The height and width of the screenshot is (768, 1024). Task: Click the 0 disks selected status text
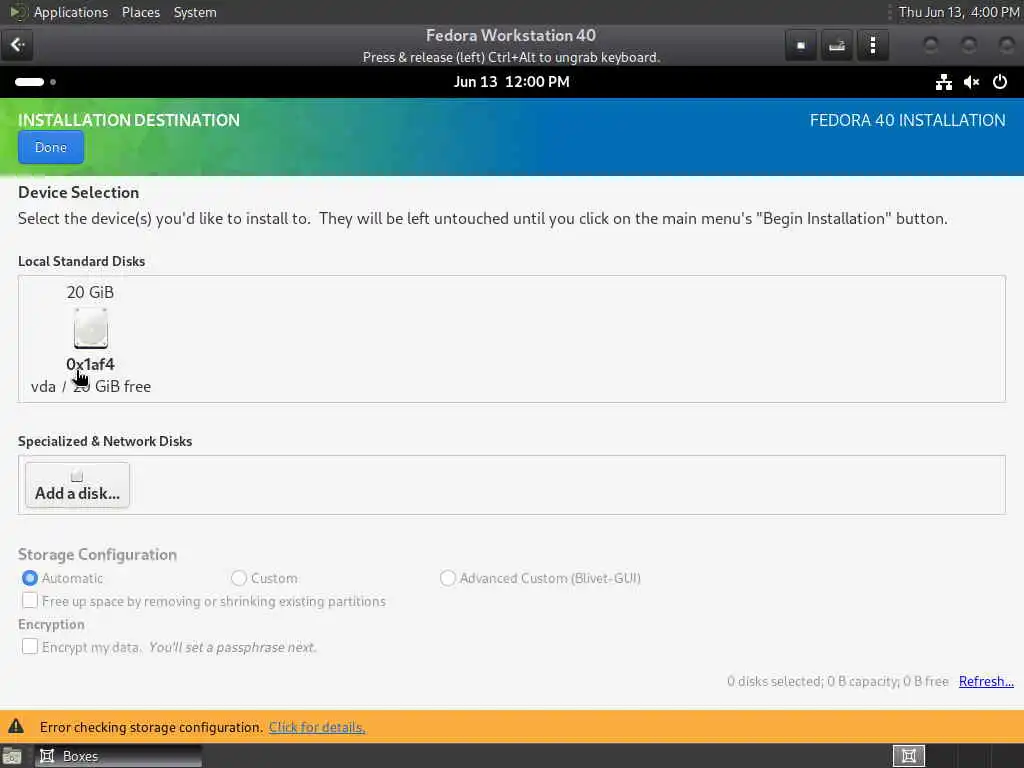pos(837,681)
